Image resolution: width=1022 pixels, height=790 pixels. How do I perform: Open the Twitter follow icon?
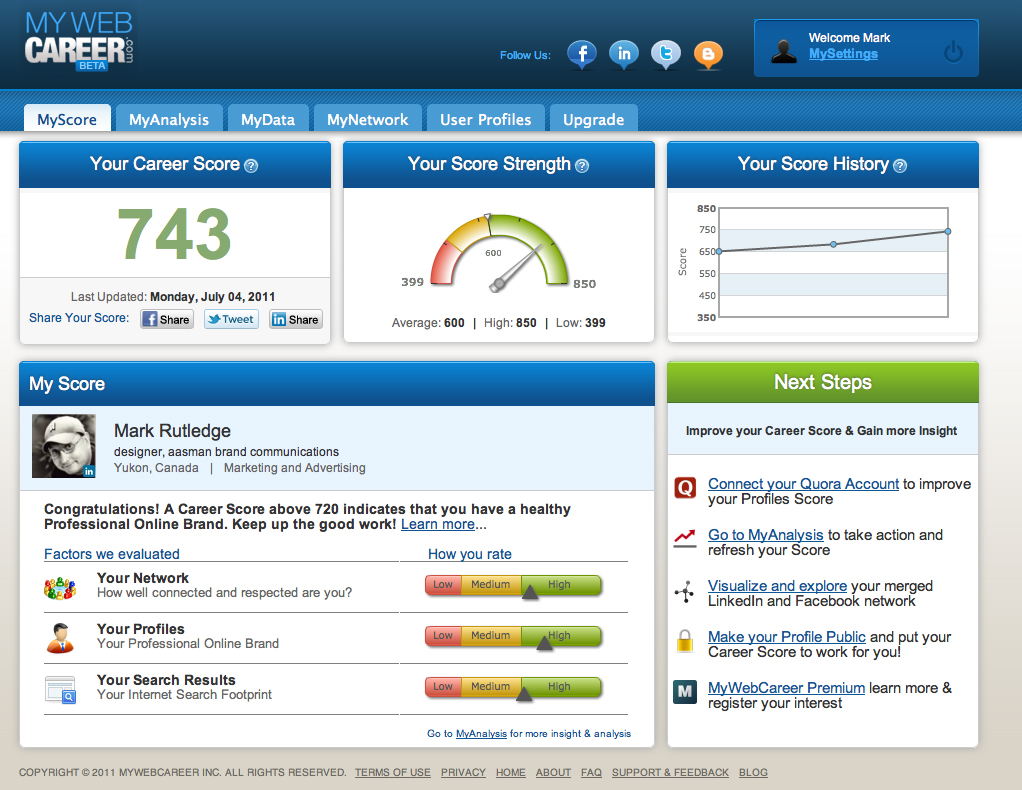(x=665, y=54)
